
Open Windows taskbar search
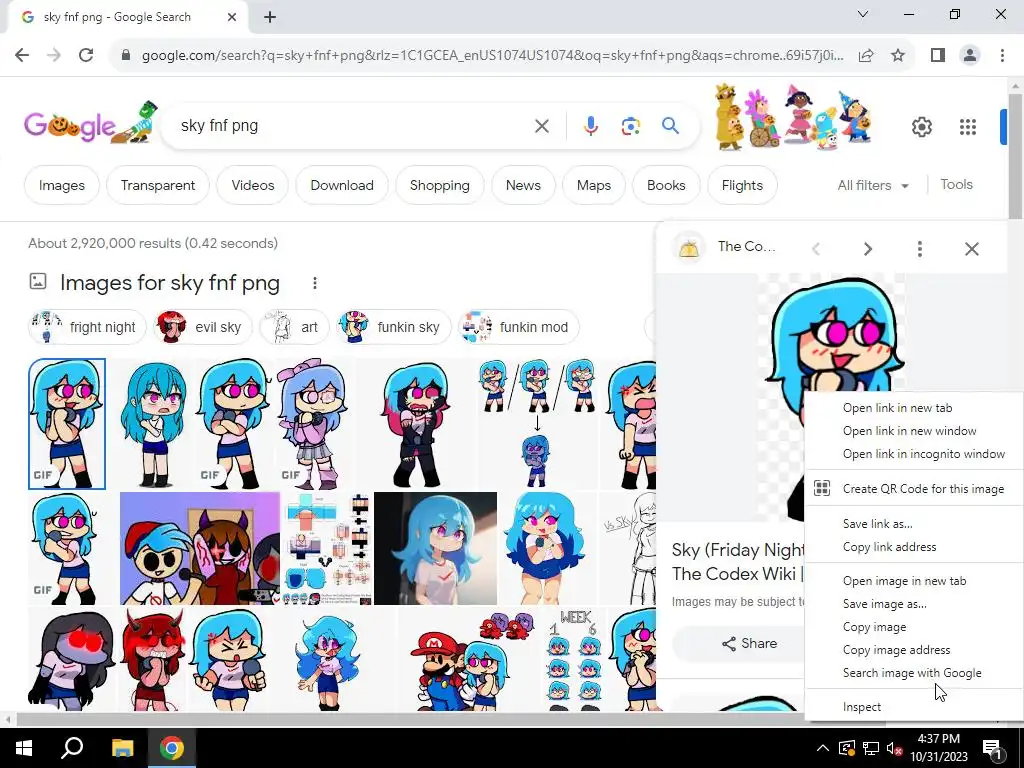[72, 748]
